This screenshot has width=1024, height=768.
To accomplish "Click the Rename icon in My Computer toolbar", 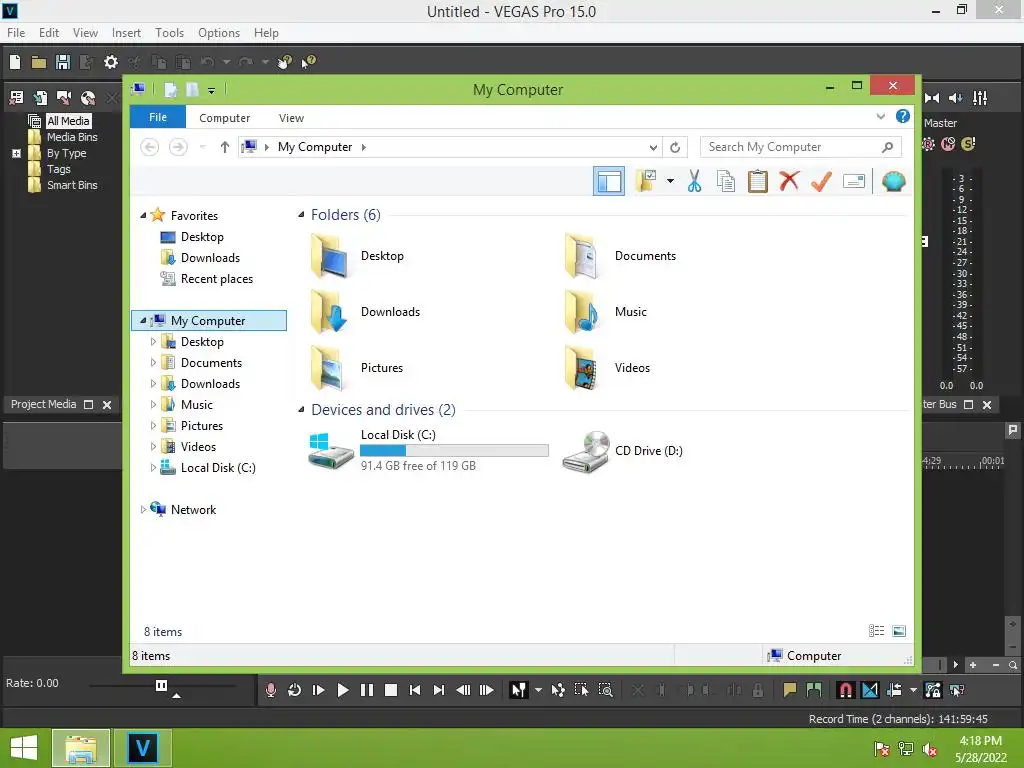I will [x=854, y=181].
